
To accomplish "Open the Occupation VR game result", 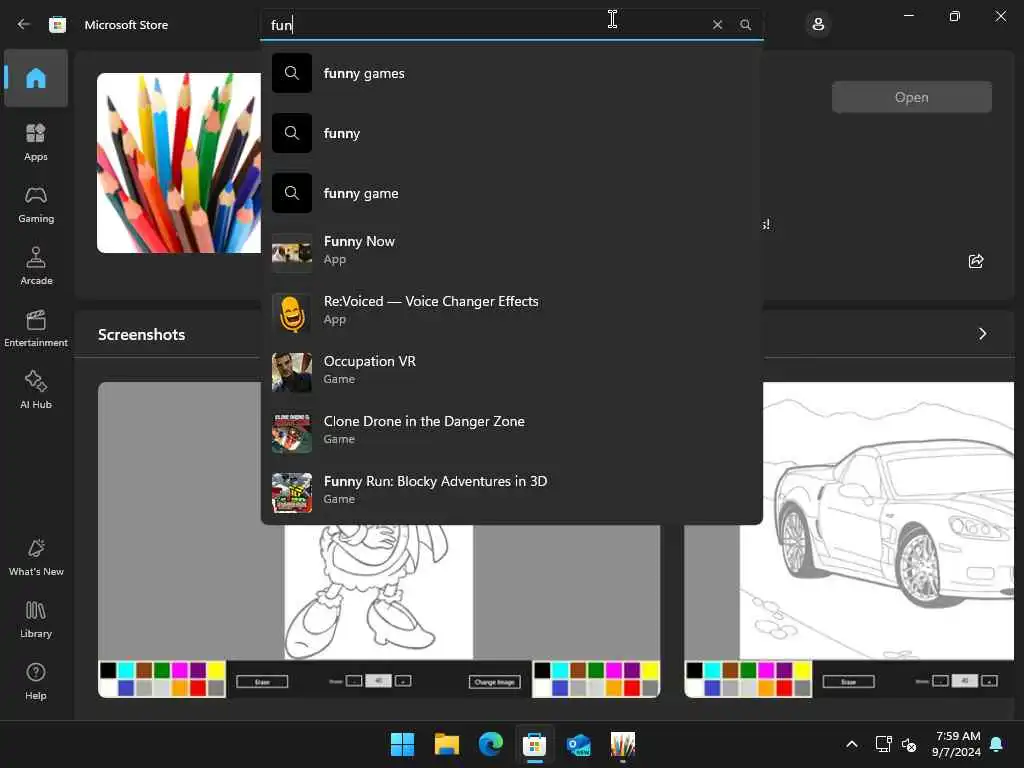I will click(511, 372).
